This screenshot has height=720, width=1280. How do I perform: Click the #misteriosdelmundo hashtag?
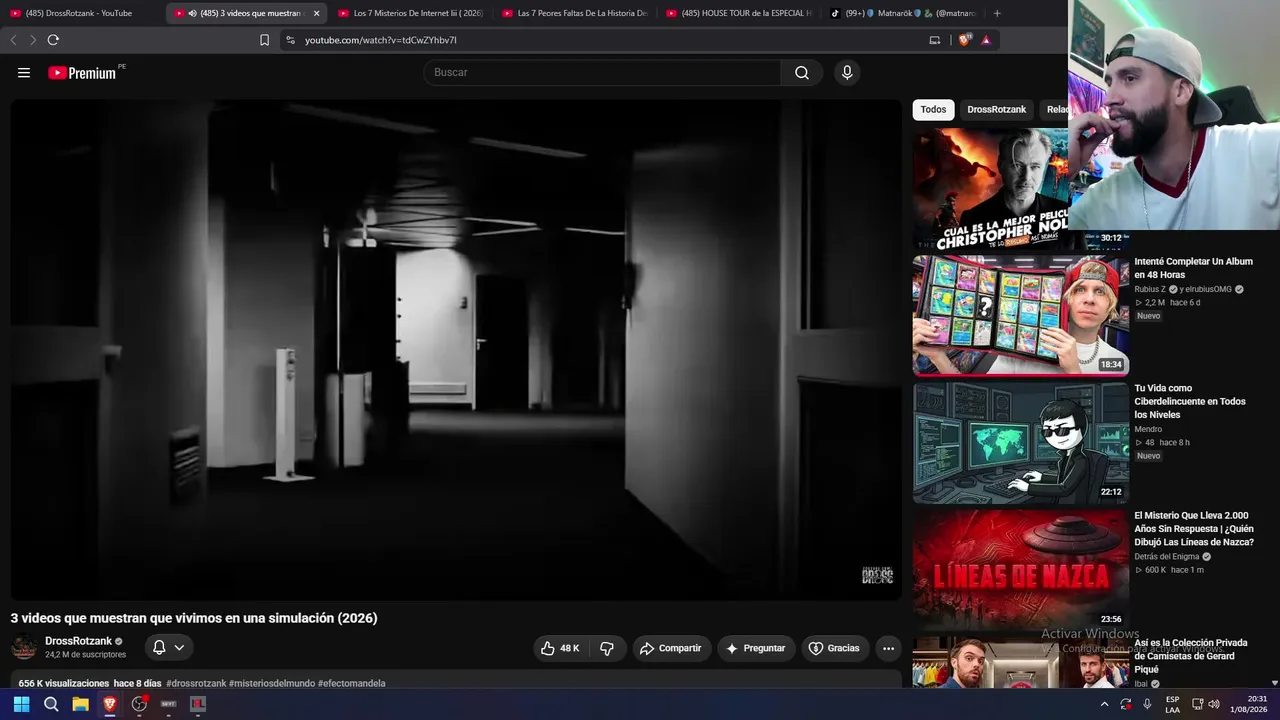272,683
